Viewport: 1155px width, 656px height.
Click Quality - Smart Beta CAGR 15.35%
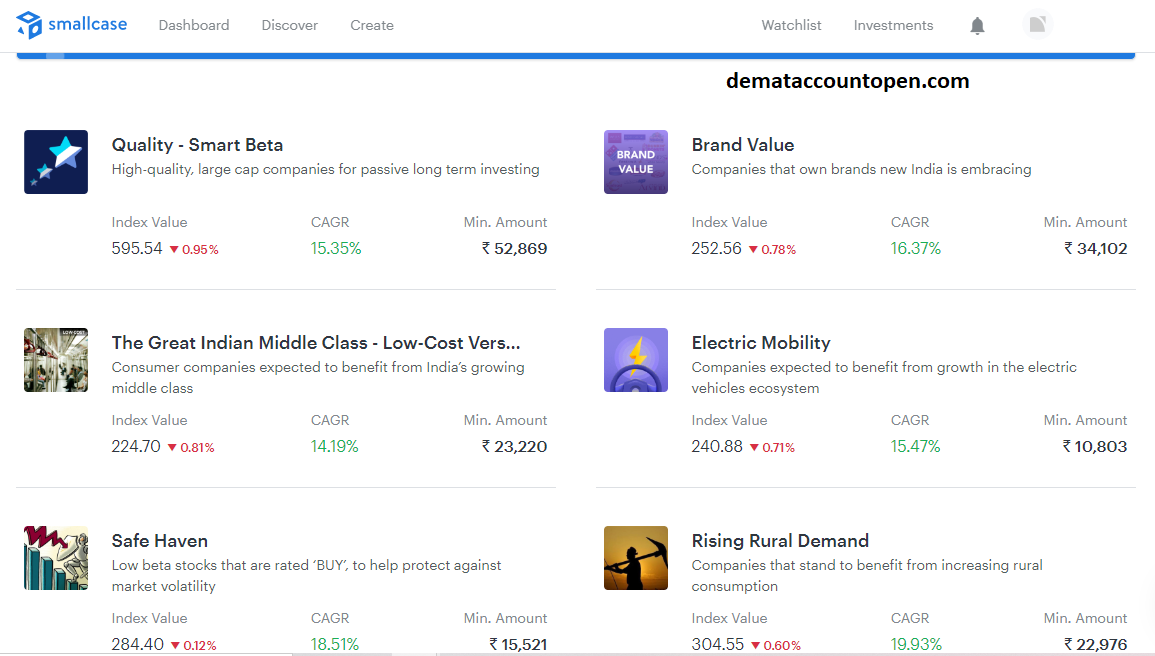pos(336,249)
